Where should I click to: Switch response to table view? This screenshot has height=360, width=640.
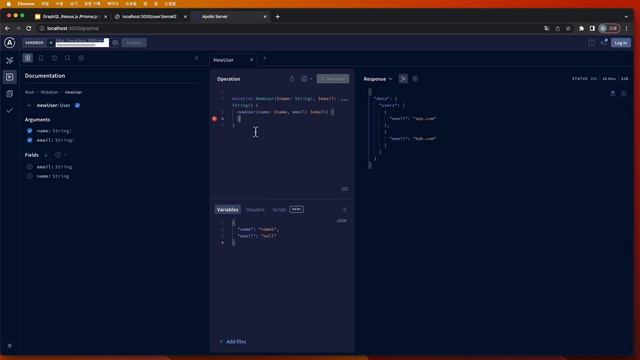(416, 79)
